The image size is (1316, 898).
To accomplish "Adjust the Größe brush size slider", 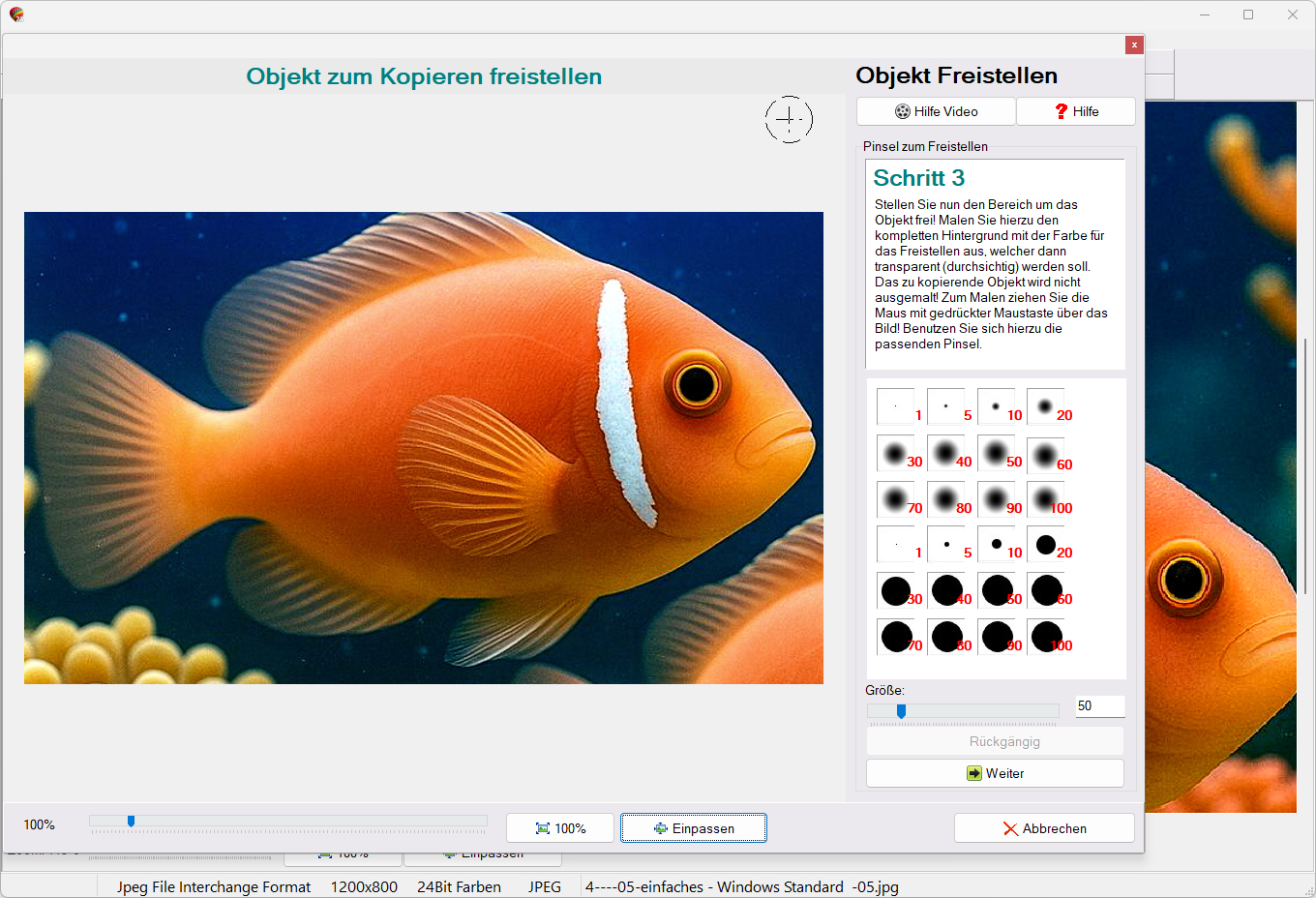I will point(901,711).
